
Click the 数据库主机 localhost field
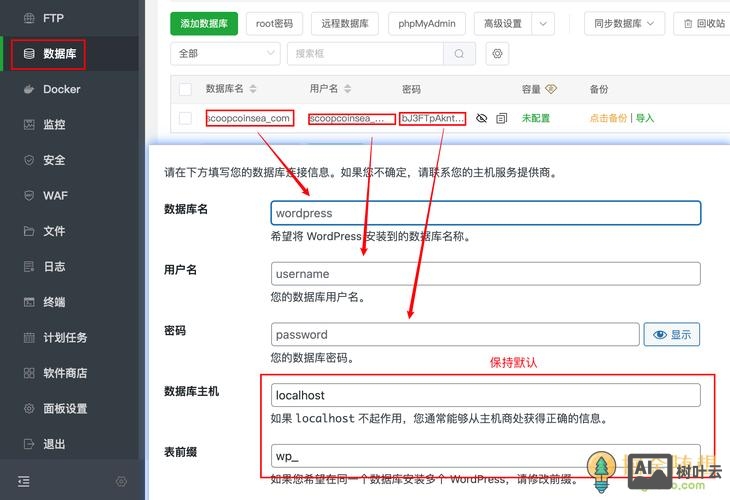pyautogui.click(x=486, y=395)
